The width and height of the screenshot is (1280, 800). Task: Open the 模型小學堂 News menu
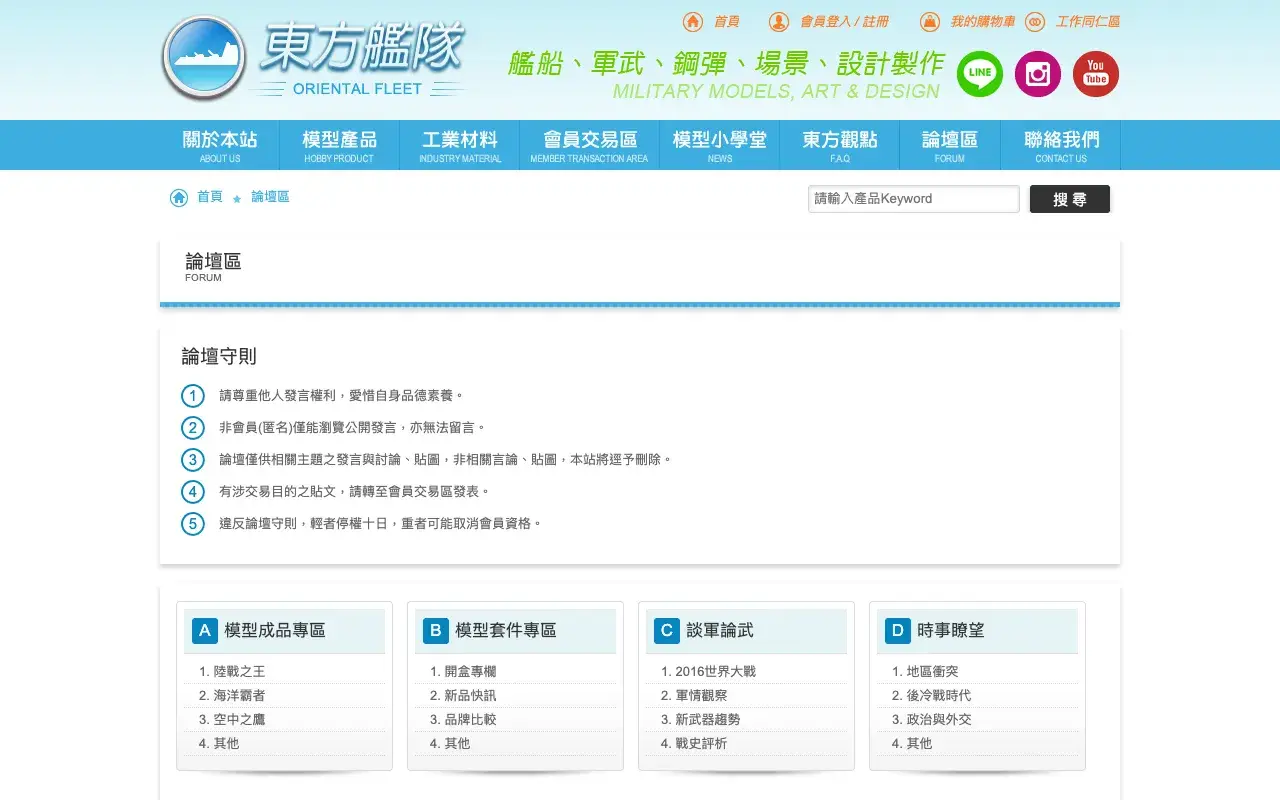720,145
